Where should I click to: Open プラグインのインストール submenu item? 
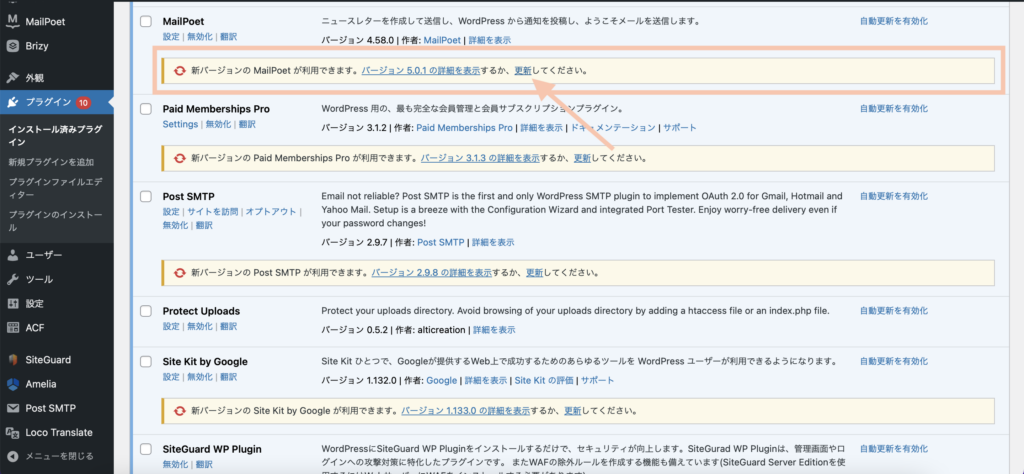point(55,221)
